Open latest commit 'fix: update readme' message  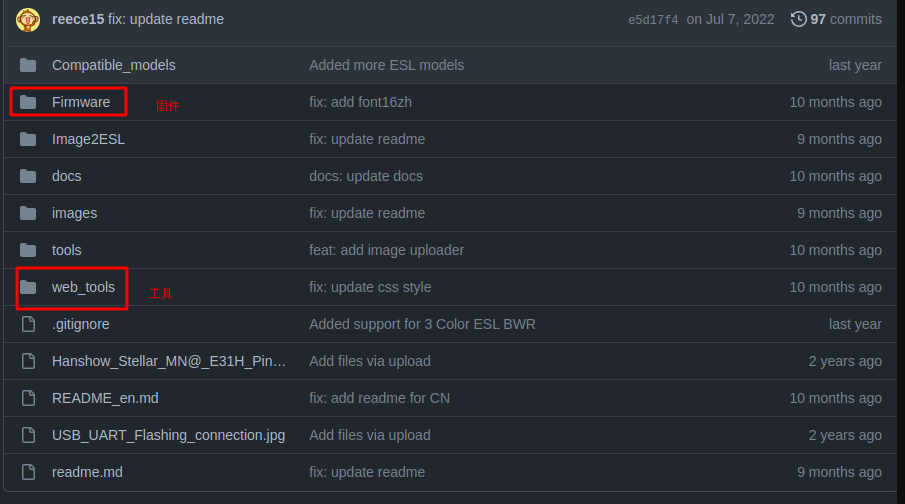[x=166, y=19]
